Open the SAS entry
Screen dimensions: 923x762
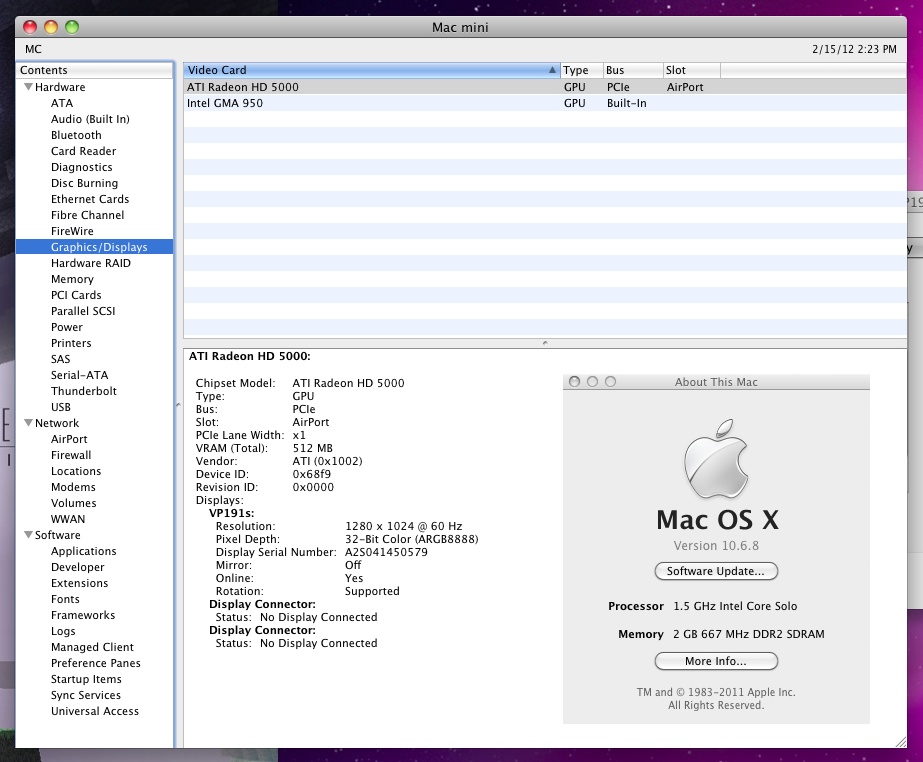tap(61, 359)
